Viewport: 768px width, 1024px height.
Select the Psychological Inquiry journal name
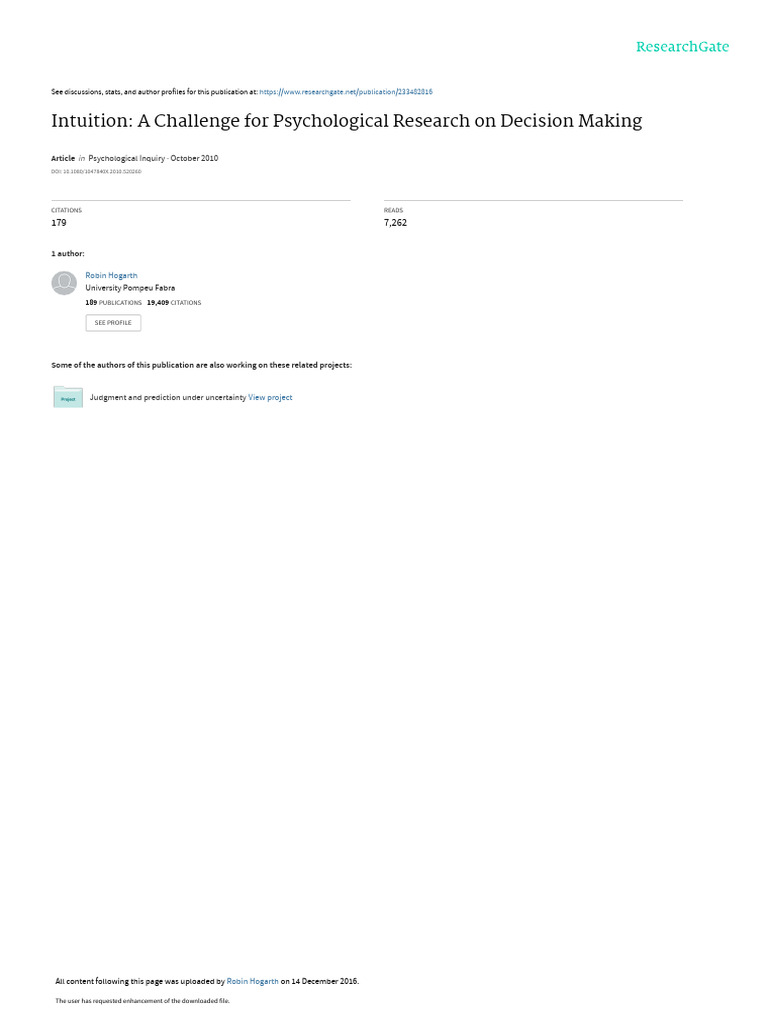(127, 158)
